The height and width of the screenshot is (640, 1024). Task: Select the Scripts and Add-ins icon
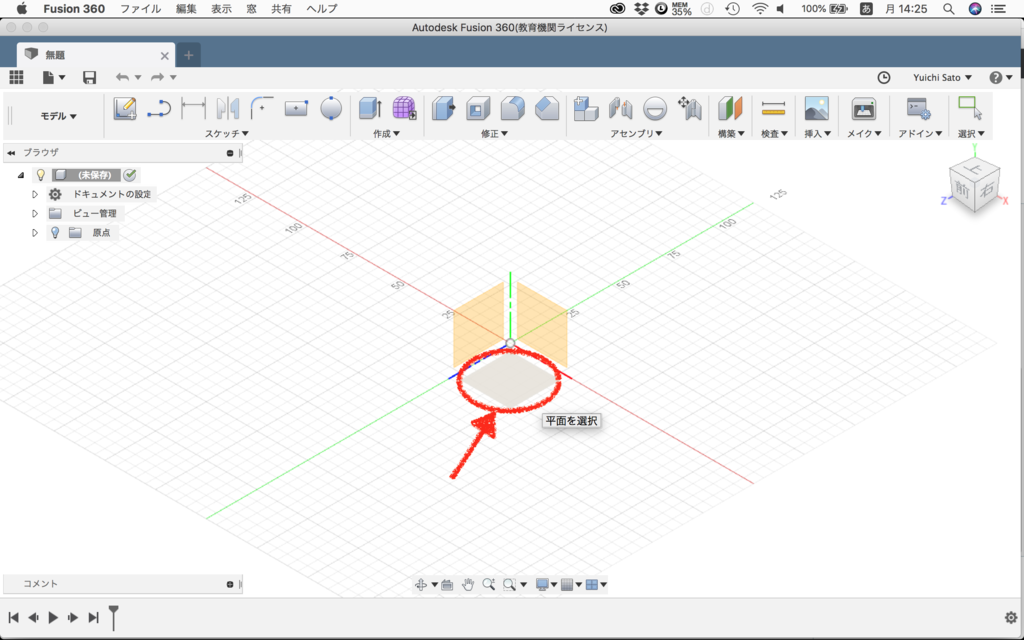[x=919, y=108]
